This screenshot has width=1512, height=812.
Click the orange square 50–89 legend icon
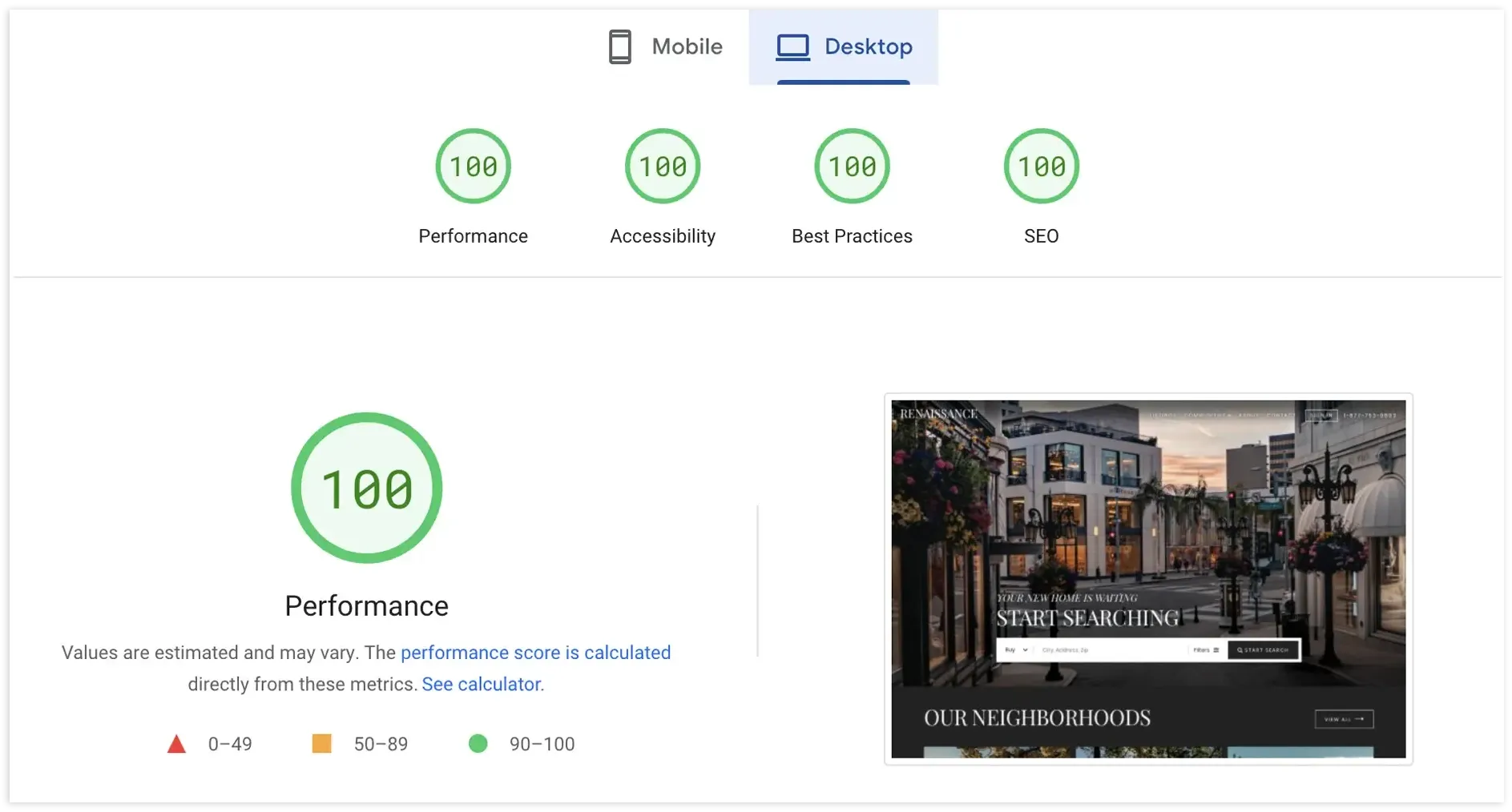click(x=321, y=744)
